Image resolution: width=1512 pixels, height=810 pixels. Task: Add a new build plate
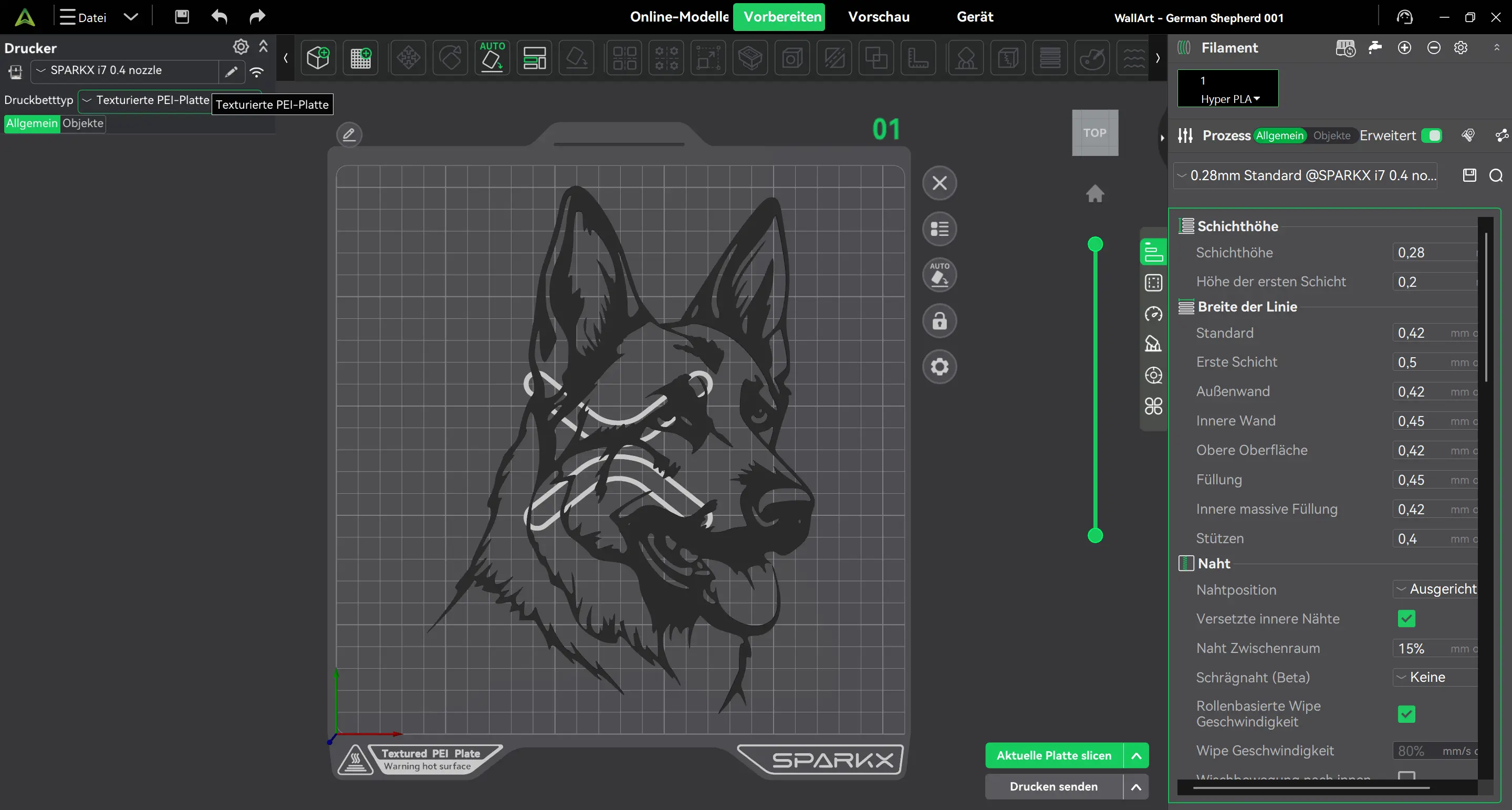tap(360, 58)
